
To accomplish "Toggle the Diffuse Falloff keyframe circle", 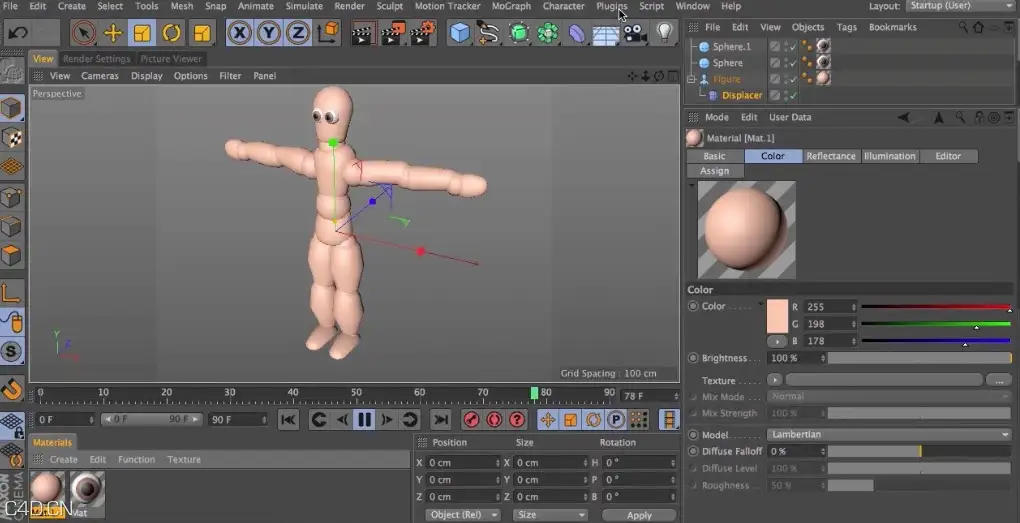I will [693, 451].
